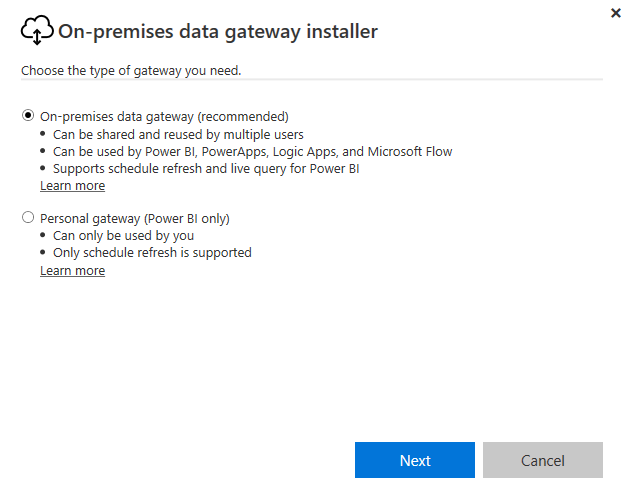Click the 'Personal gateway (Power BI only)' label
The height and width of the screenshot is (499, 628).
click(x=135, y=219)
